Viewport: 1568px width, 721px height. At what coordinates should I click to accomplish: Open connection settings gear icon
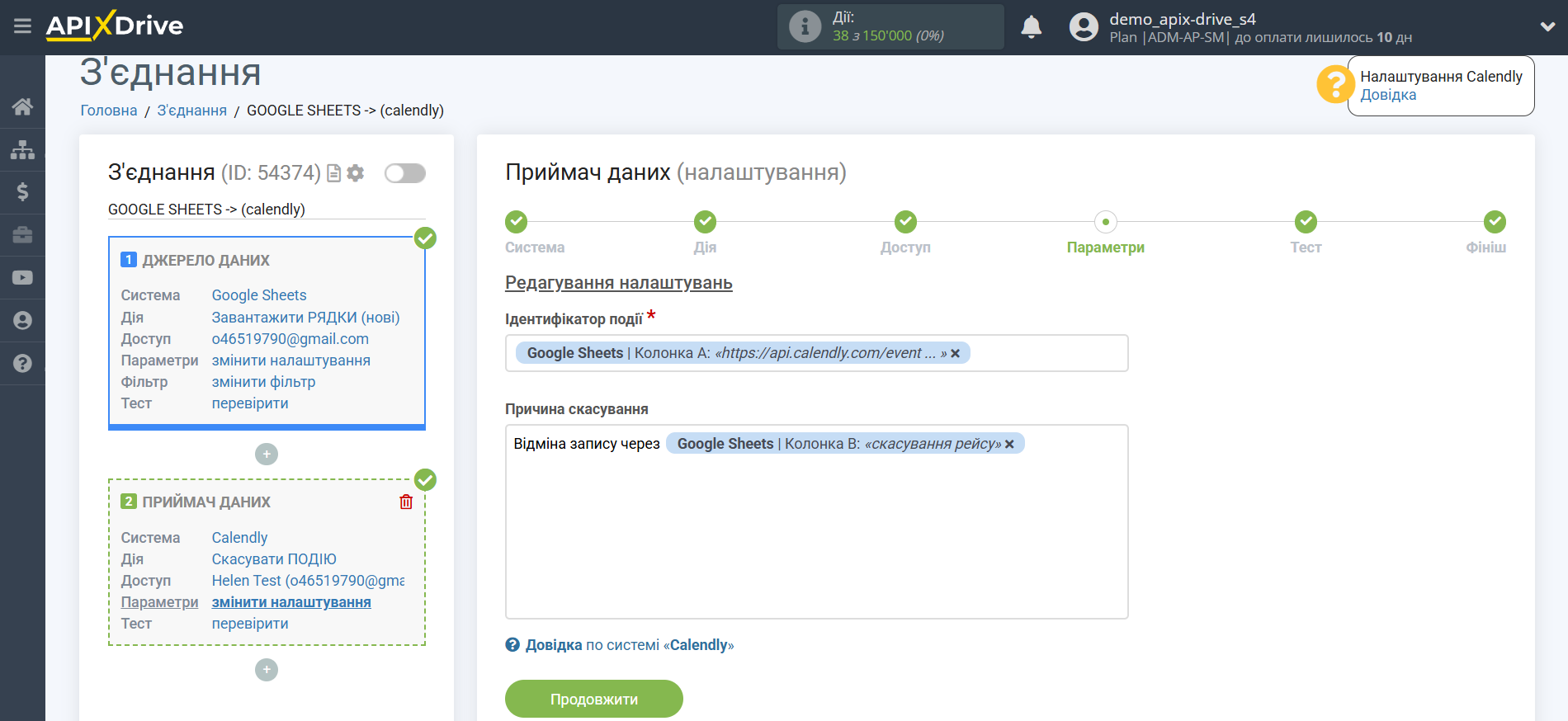(x=356, y=173)
